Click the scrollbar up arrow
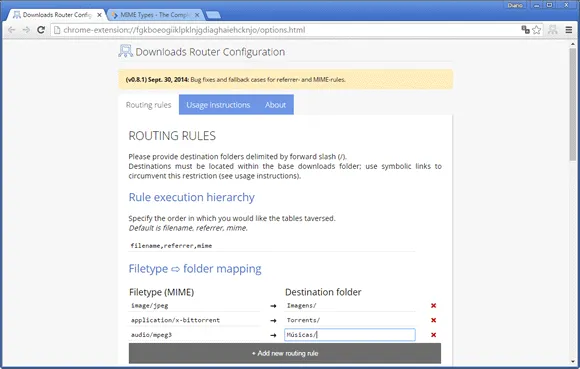580x369 pixels. pyautogui.click(x=573, y=44)
